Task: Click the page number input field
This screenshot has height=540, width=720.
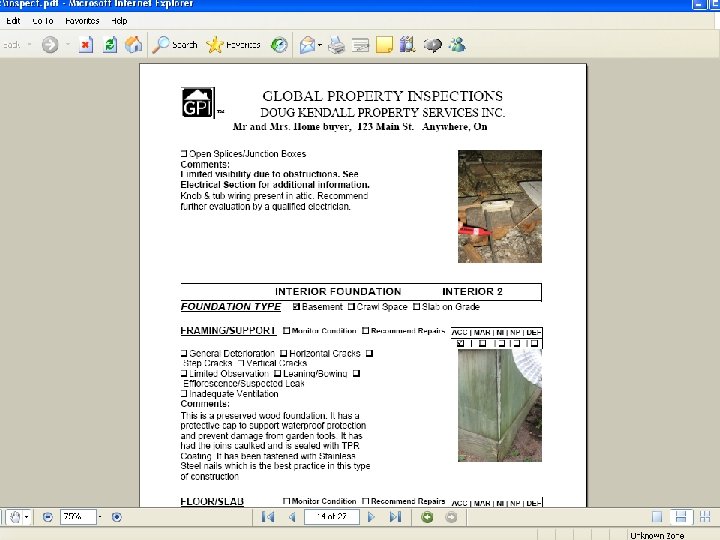Action: click(x=332, y=517)
